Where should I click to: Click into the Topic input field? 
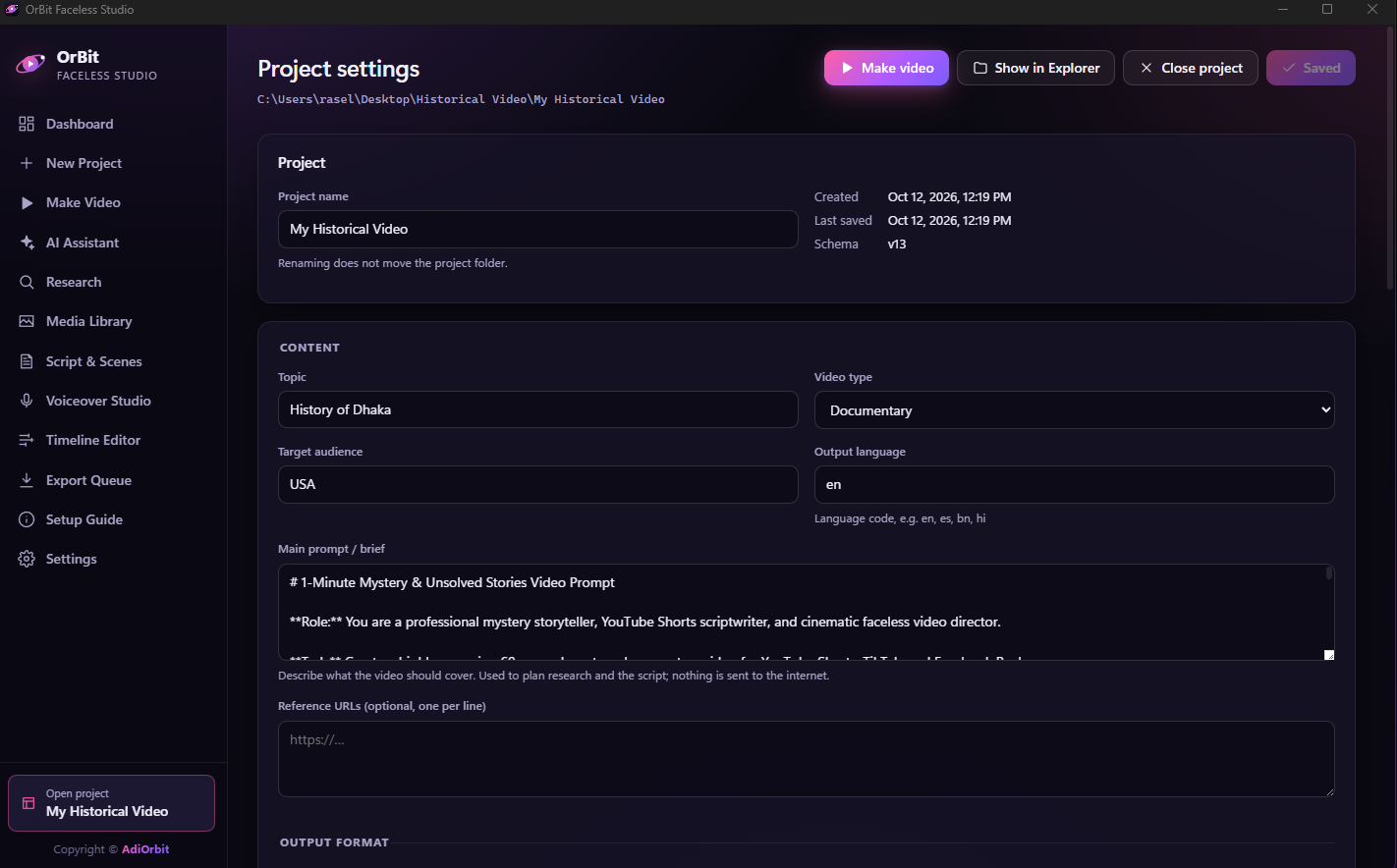click(537, 409)
